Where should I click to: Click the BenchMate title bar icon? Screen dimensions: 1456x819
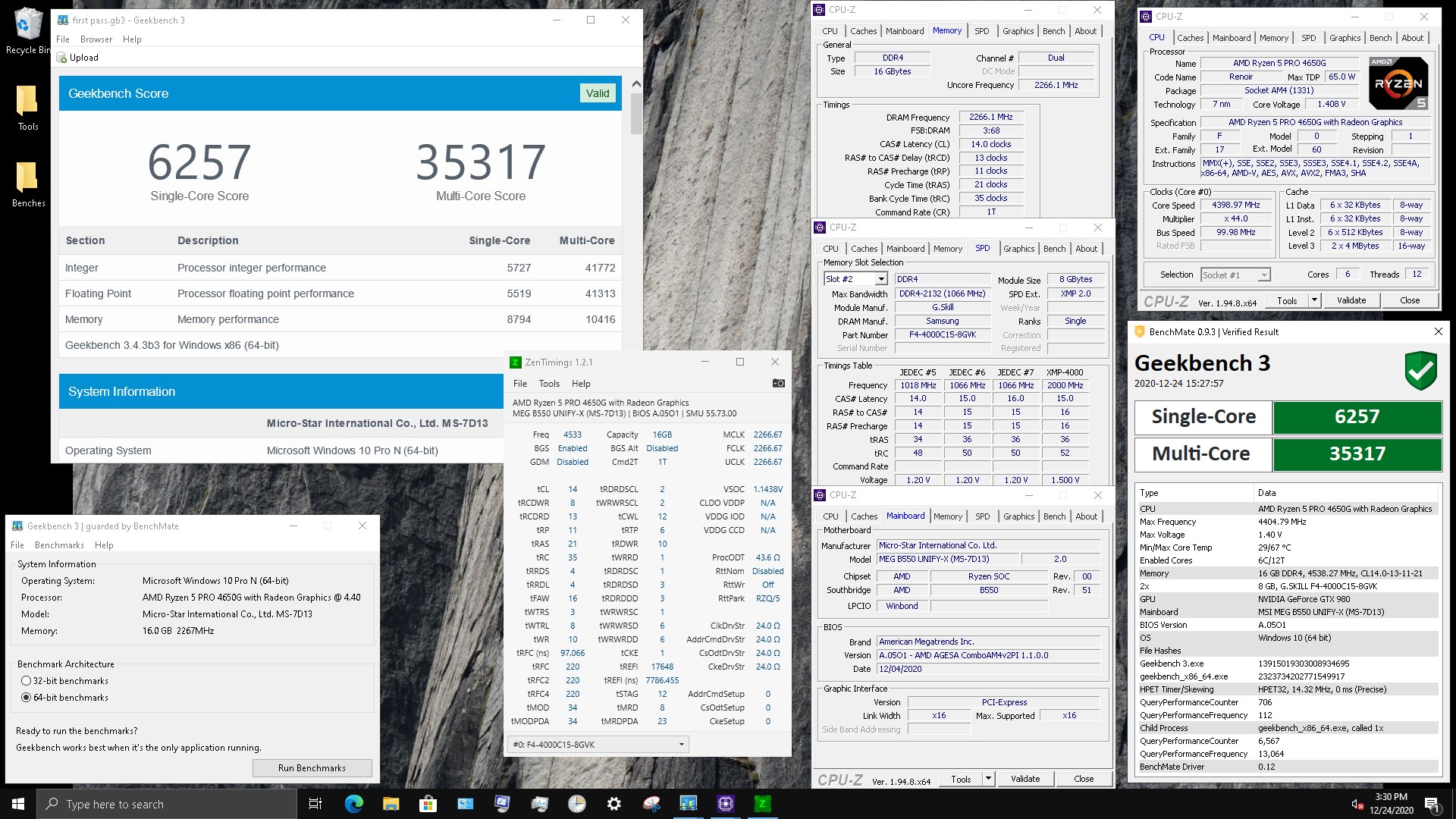[x=1139, y=331]
